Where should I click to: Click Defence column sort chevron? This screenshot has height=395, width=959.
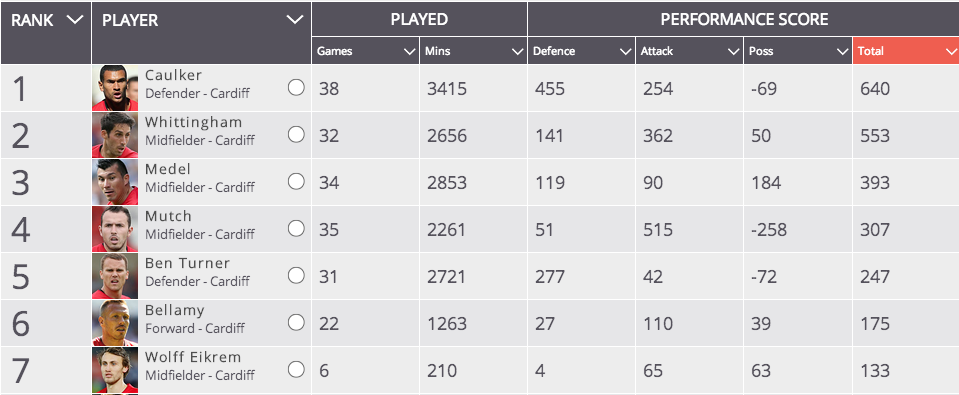coord(626,52)
